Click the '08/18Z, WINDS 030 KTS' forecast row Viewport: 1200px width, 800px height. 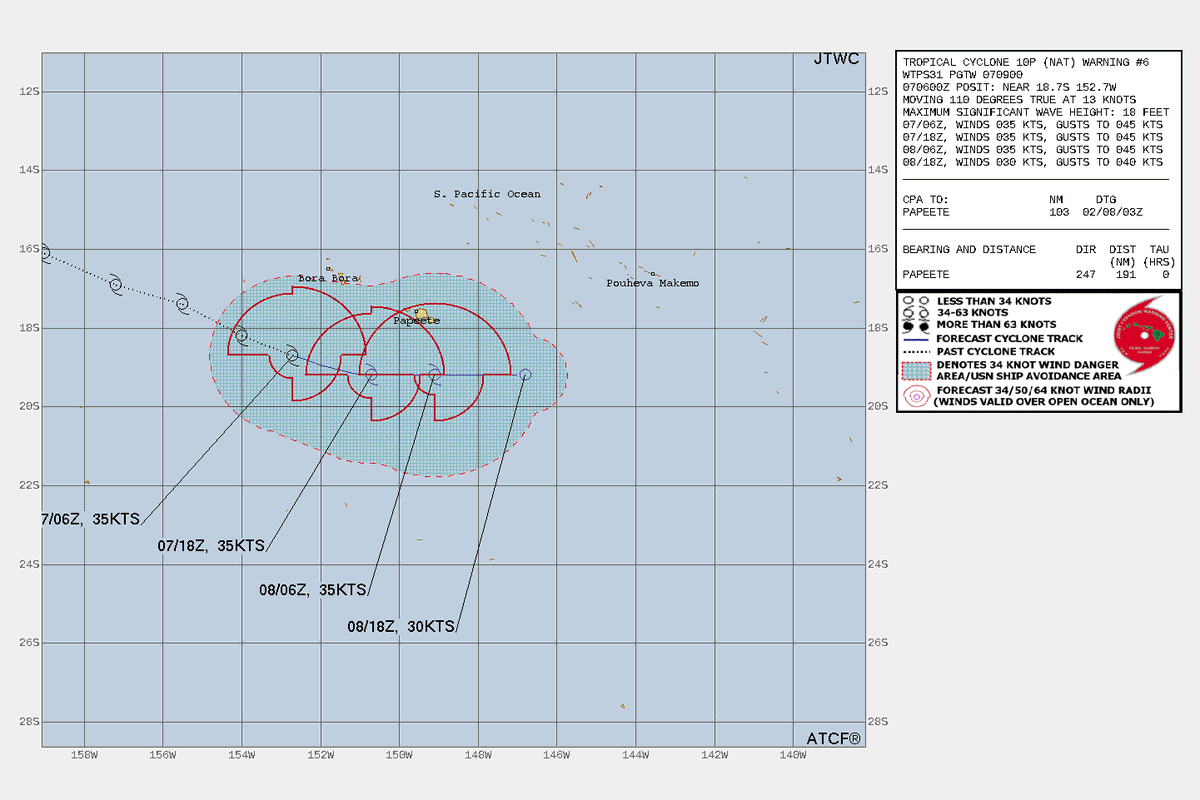click(1032, 162)
